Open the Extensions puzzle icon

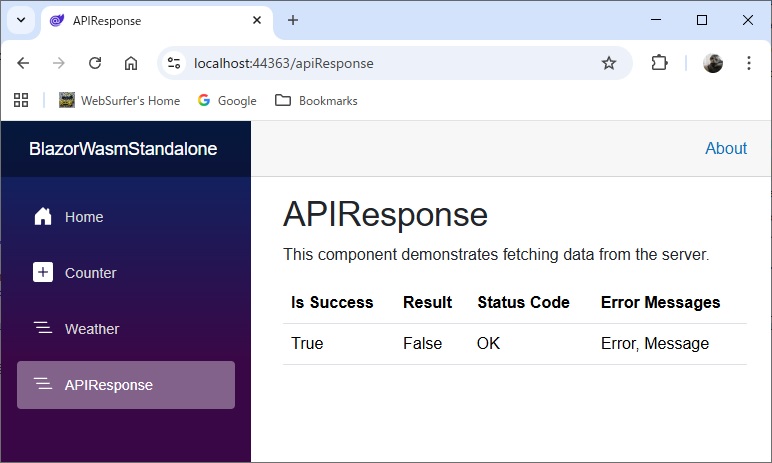(659, 63)
